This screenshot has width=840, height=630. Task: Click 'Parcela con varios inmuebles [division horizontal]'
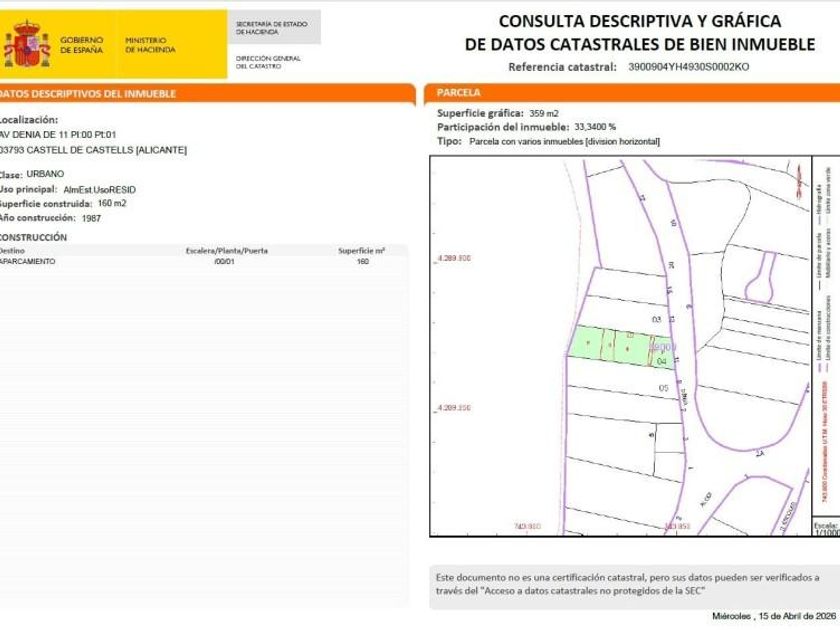tap(565, 142)
